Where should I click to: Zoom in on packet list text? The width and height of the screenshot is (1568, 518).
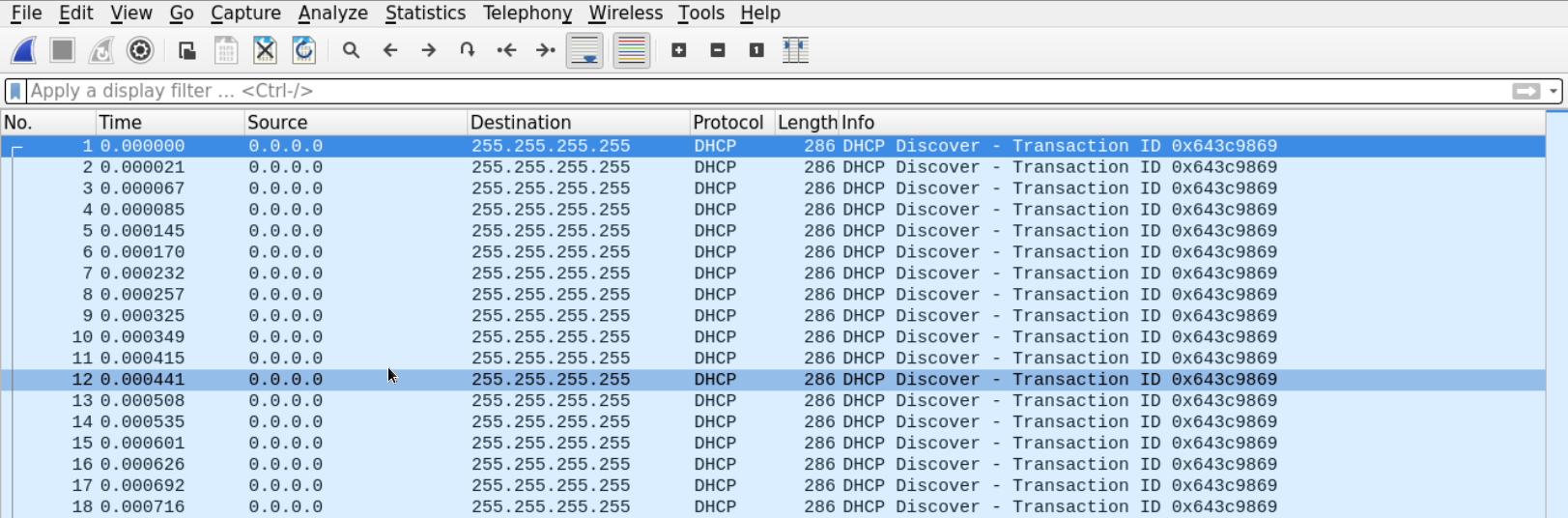click(679, 50)
